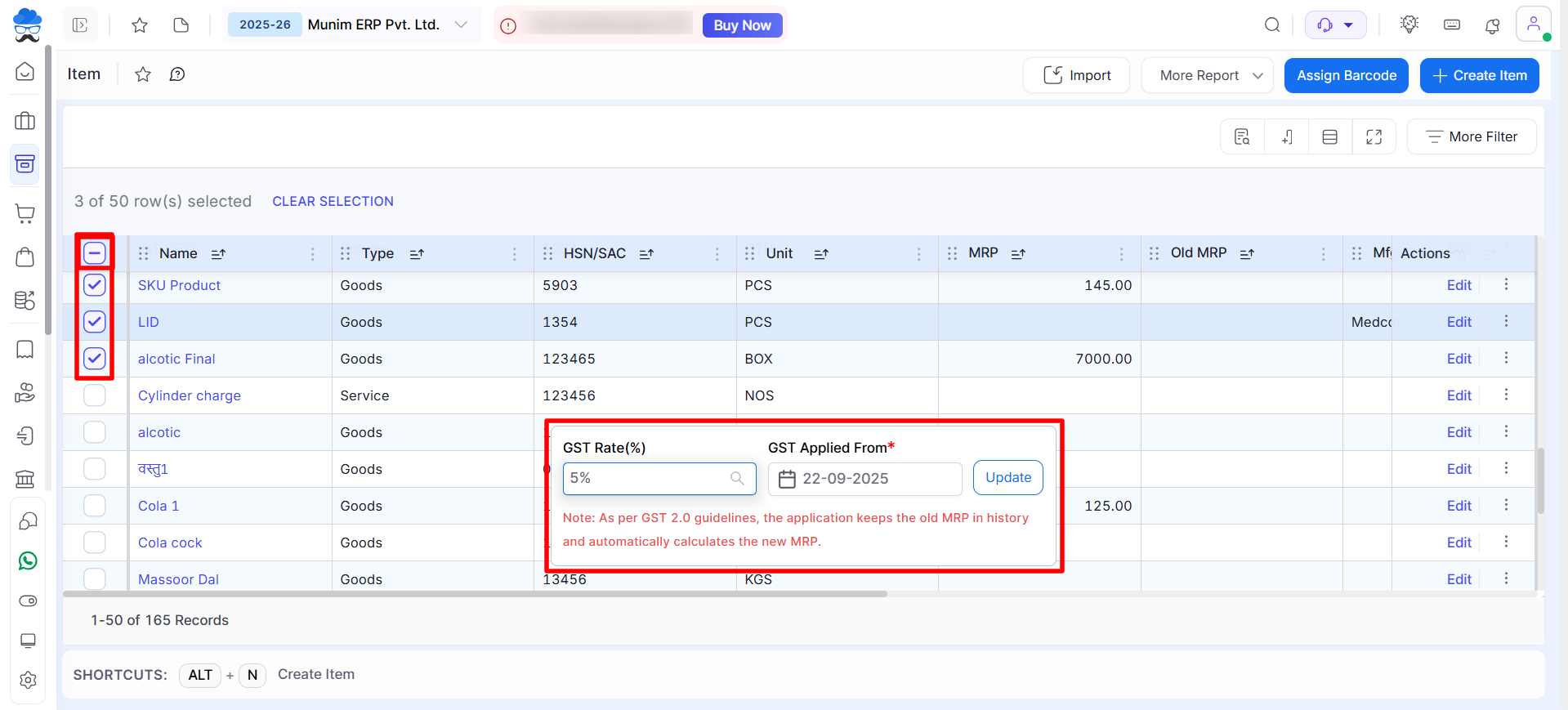This screenshot has width=1568, height=710.
Task: Click the bank icon in the sidebar
Action: [x=25, y=479]
